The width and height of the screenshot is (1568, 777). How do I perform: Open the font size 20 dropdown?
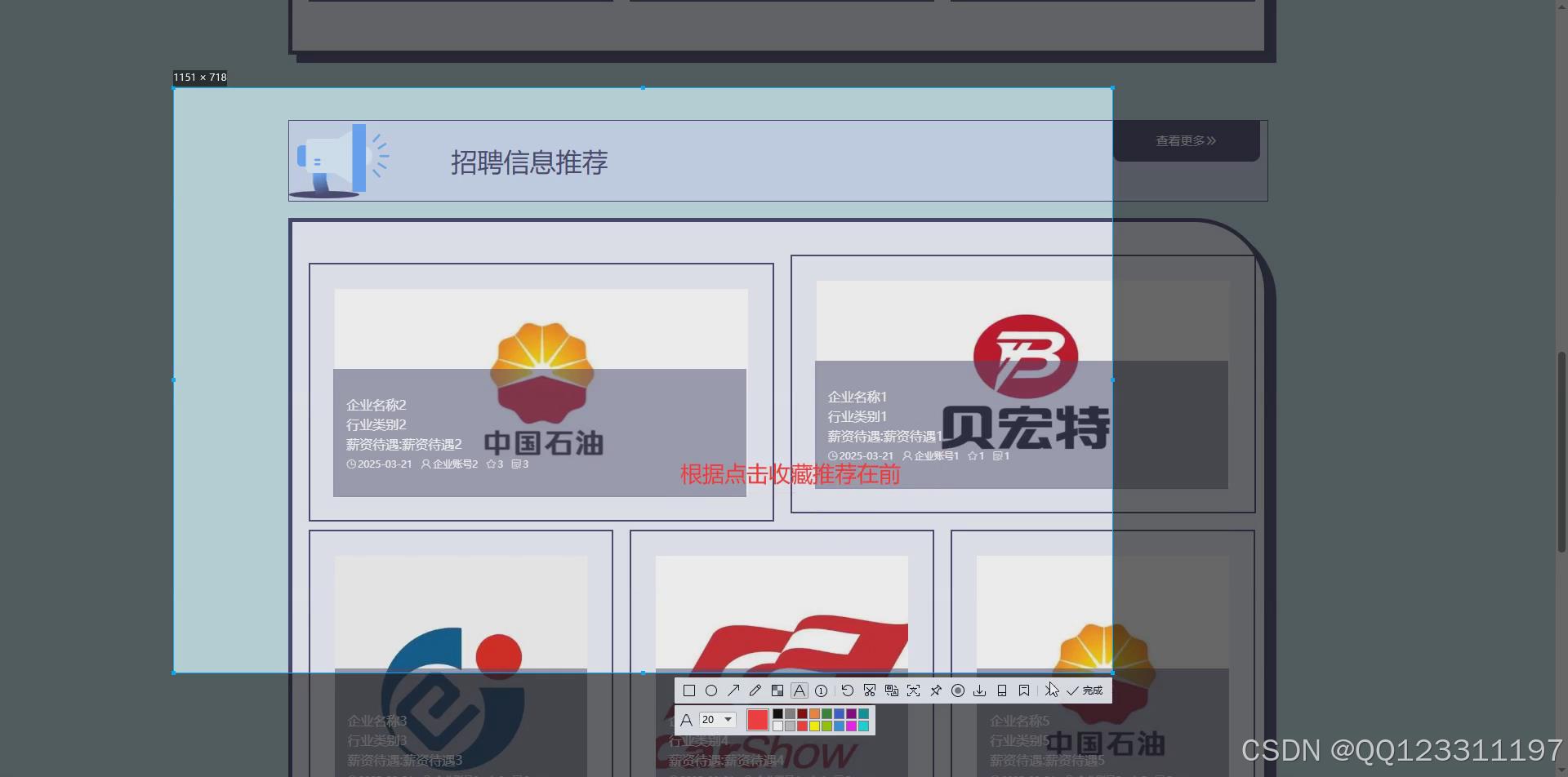pos(718,719)
